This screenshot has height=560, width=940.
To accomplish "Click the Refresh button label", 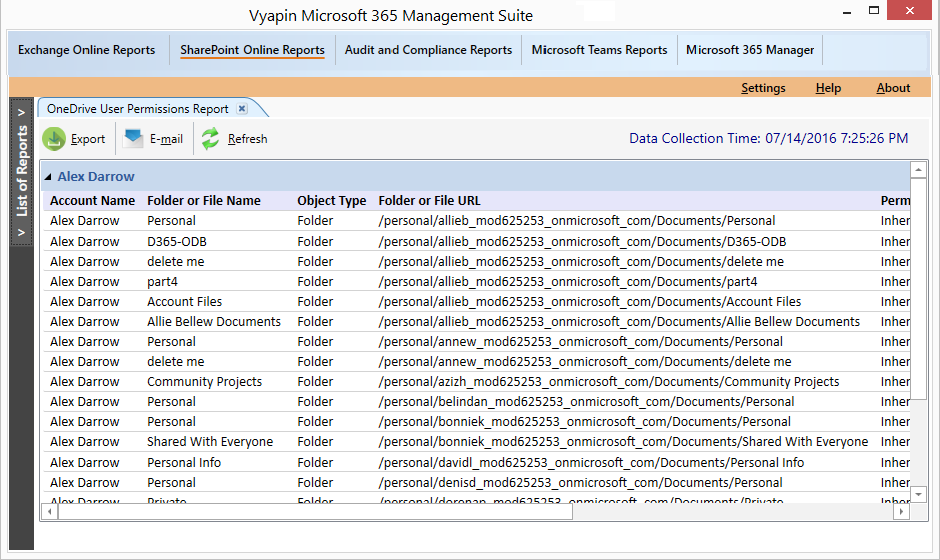I will (248, 139).
